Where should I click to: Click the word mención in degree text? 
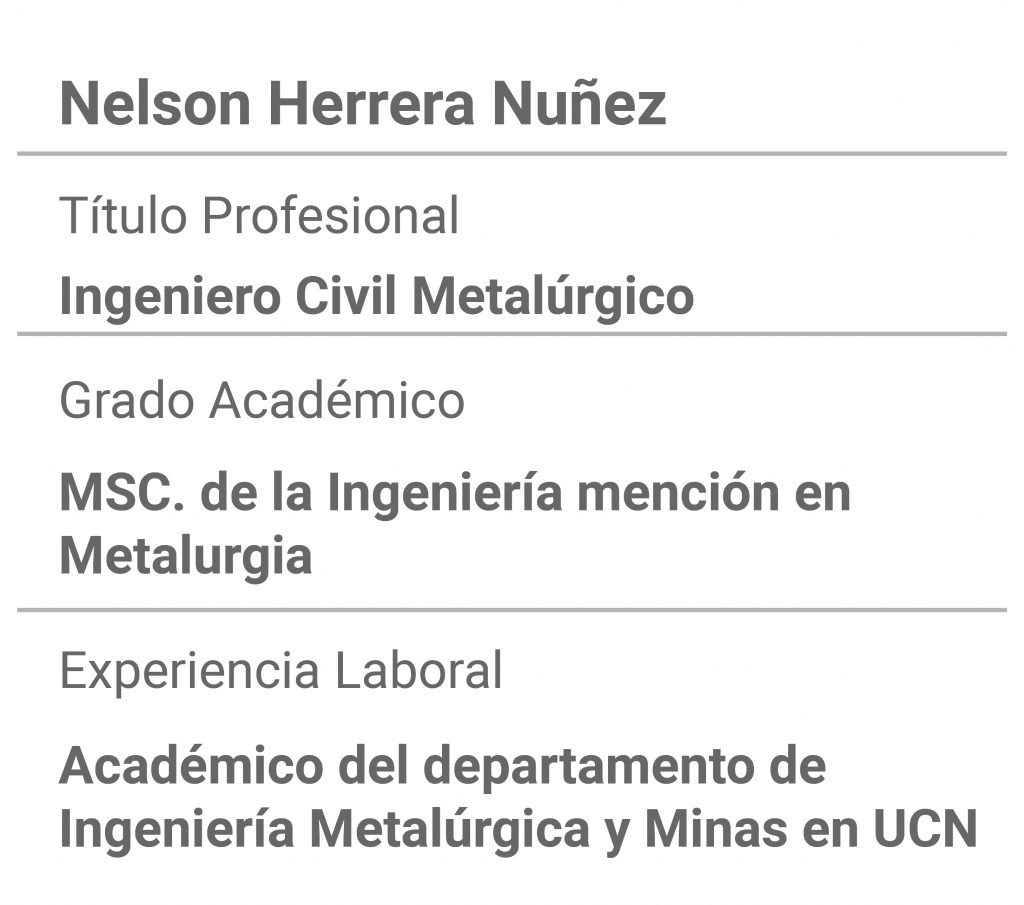[x=678, y=493]
